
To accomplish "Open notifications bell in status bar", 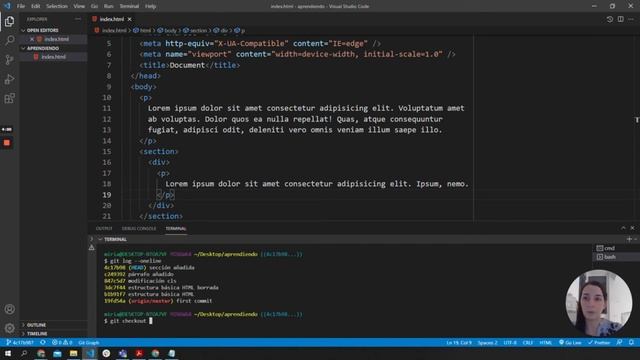I will click(631, 342).
